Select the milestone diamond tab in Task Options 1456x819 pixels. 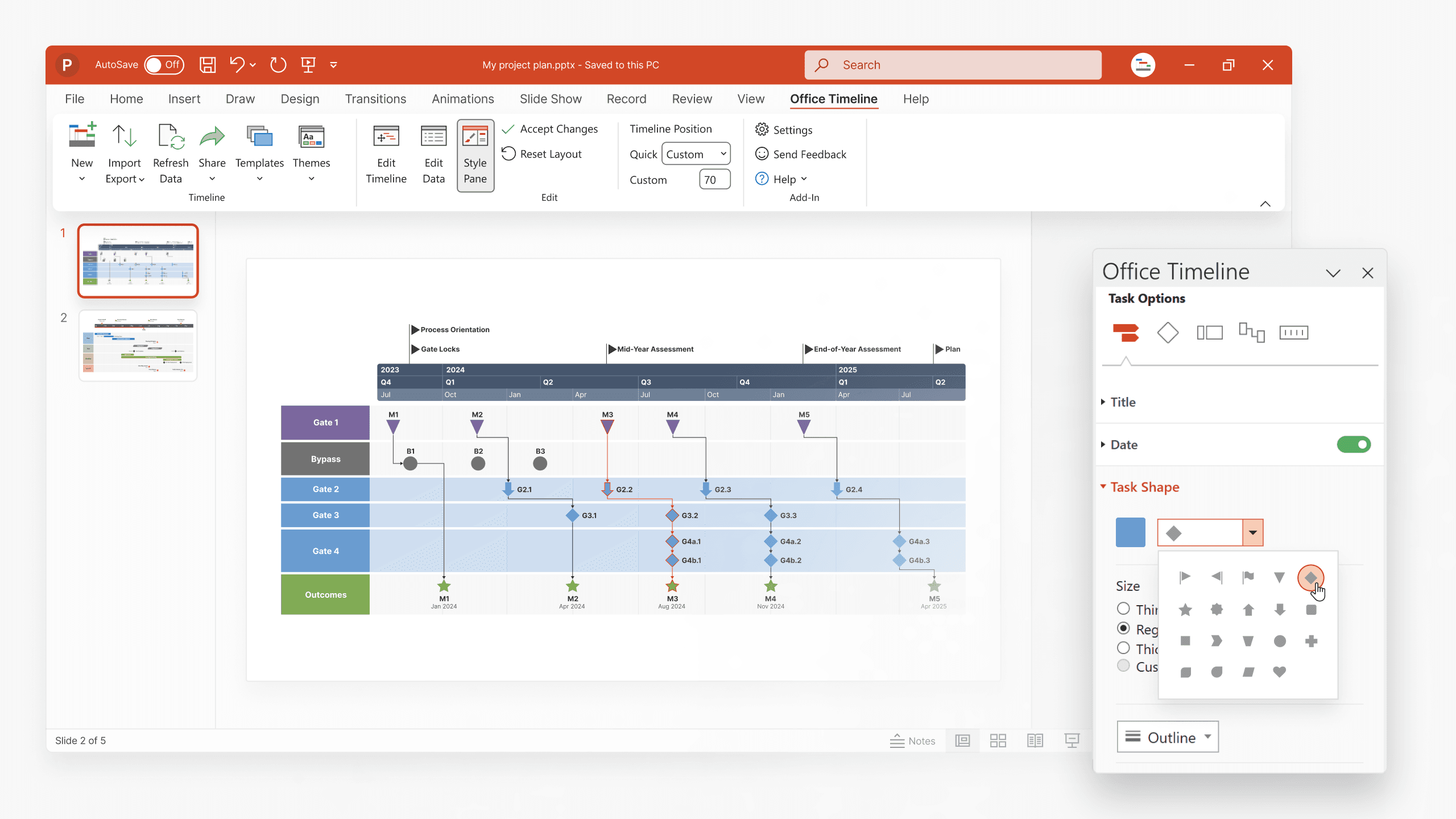1168,333
